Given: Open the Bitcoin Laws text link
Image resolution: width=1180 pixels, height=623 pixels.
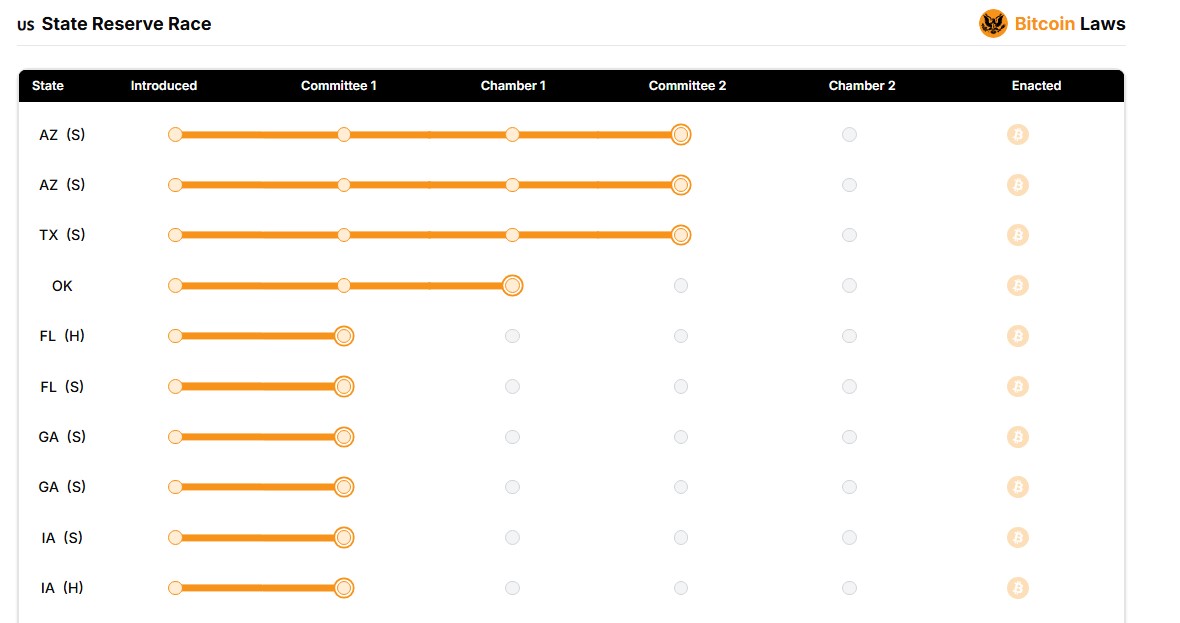Looking at the screenshot, I should coord(1069,24).
